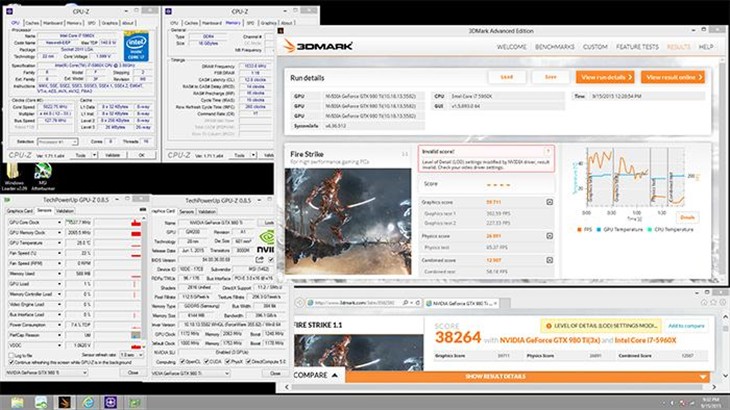The width and height of the screenshot is (730, 410).
Task: Click the browser back button
Action: (x=299, y=303)
